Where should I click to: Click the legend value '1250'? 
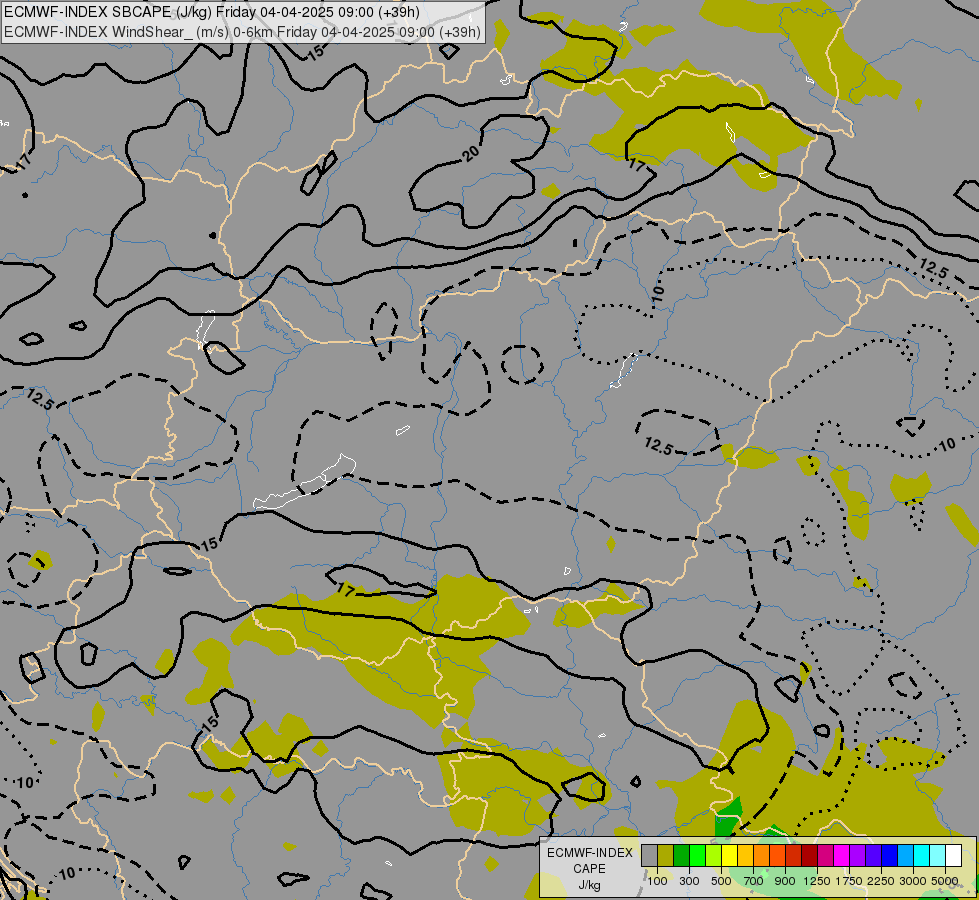(x=817, y=881)
